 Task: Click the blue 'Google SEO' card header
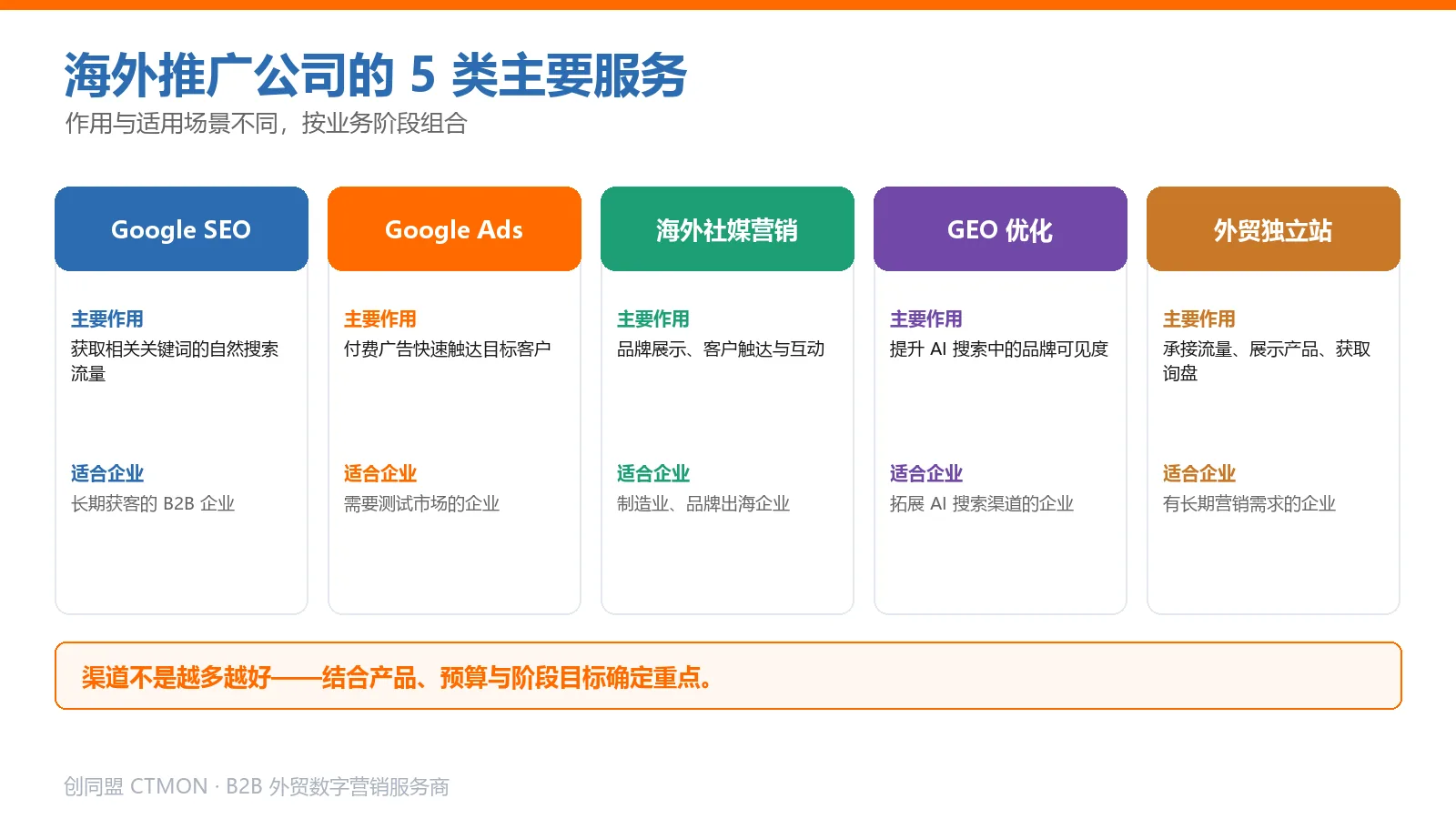pos(181,229)
